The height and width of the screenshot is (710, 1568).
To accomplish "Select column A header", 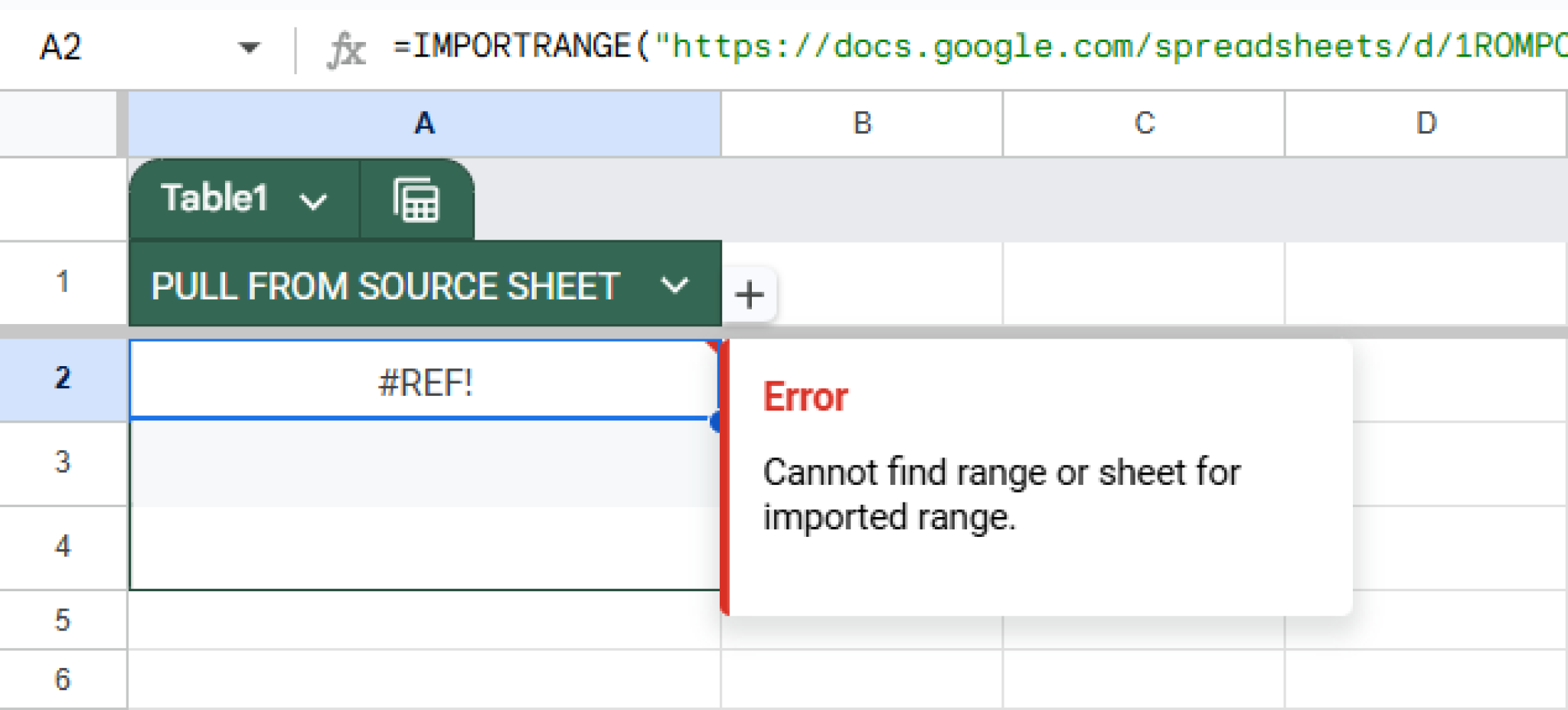I will click(424, 123).
